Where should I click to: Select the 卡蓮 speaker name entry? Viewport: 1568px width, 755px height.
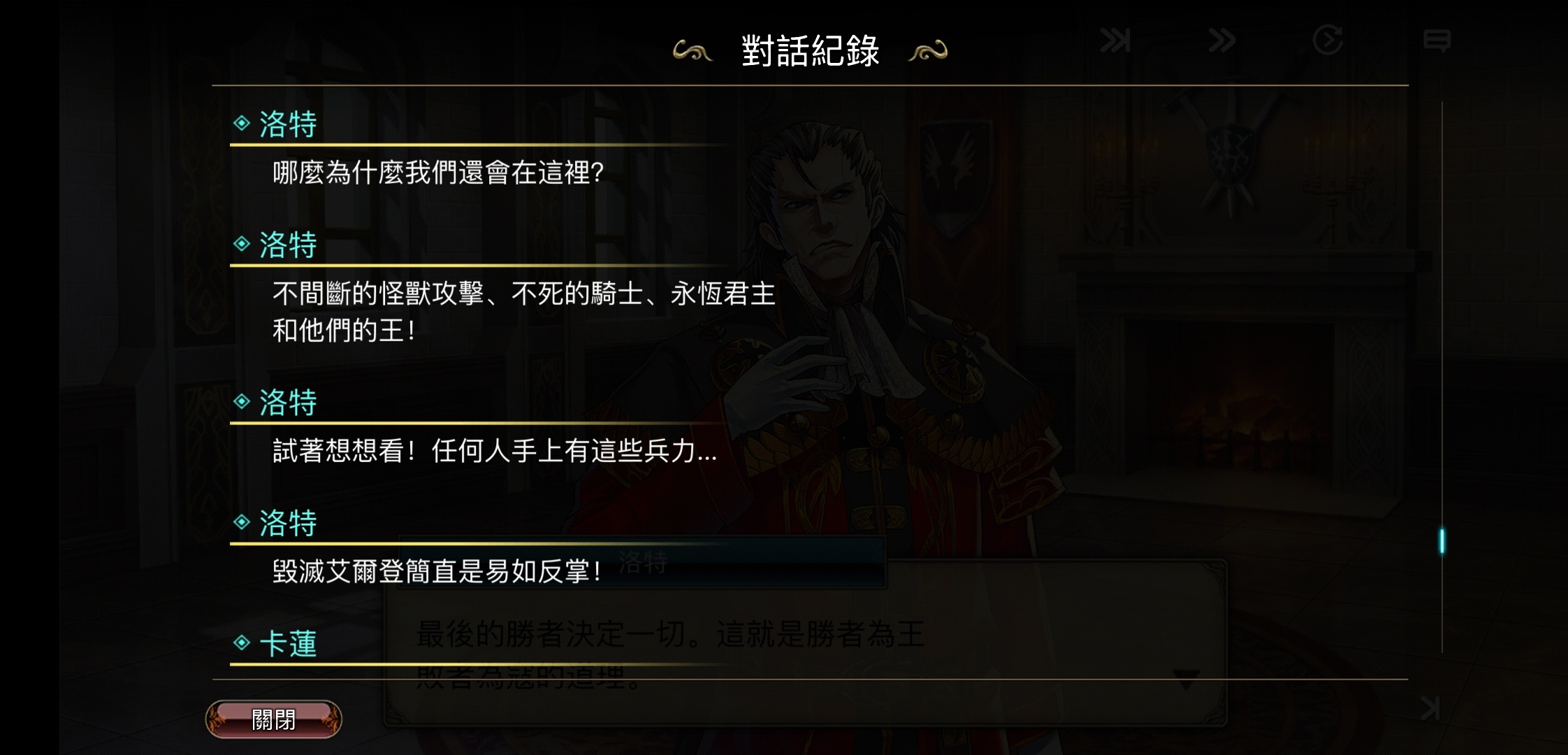[288, 644]
